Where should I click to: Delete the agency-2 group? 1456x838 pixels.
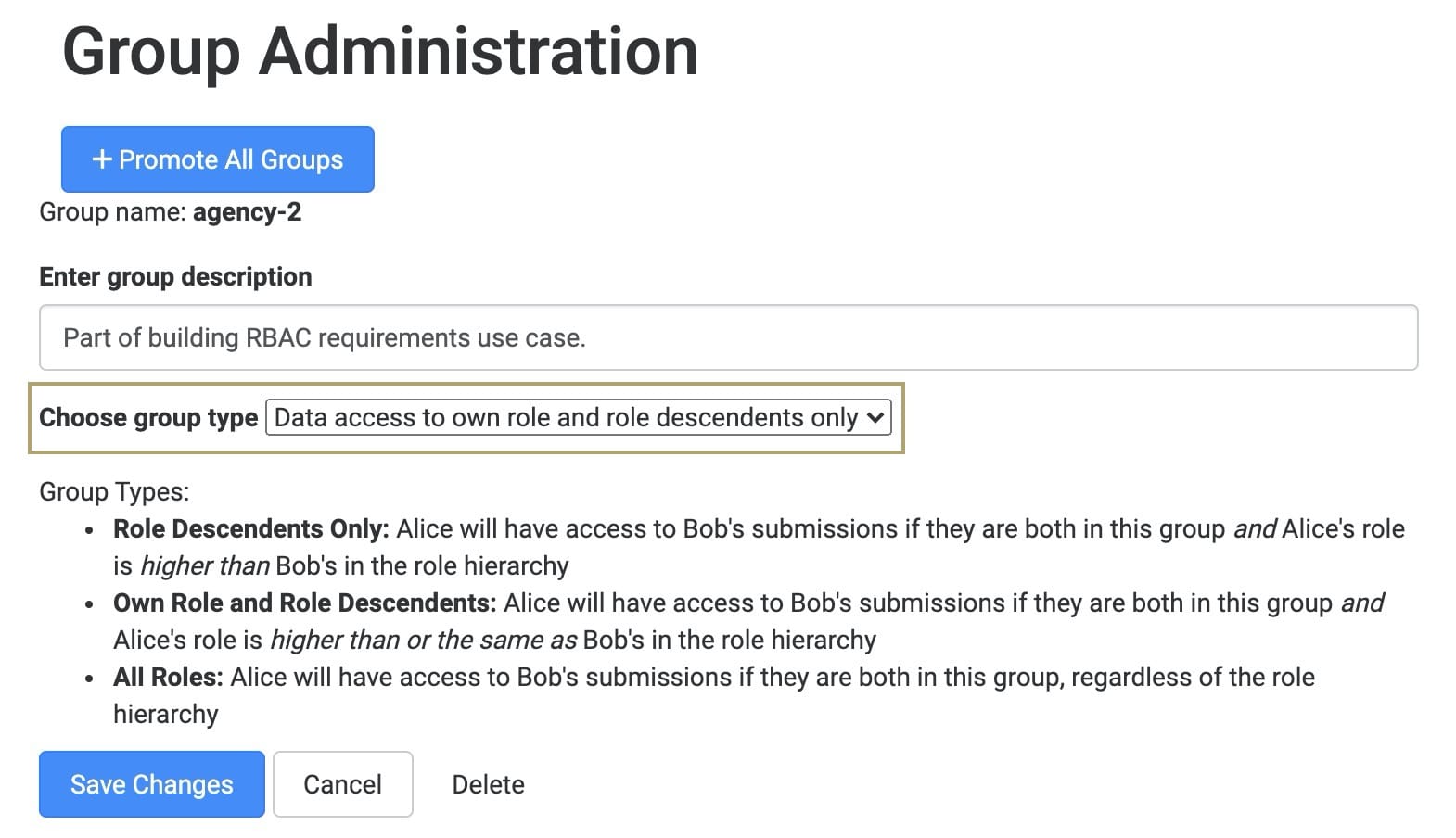pyautogui.click(x=488, y=784)
